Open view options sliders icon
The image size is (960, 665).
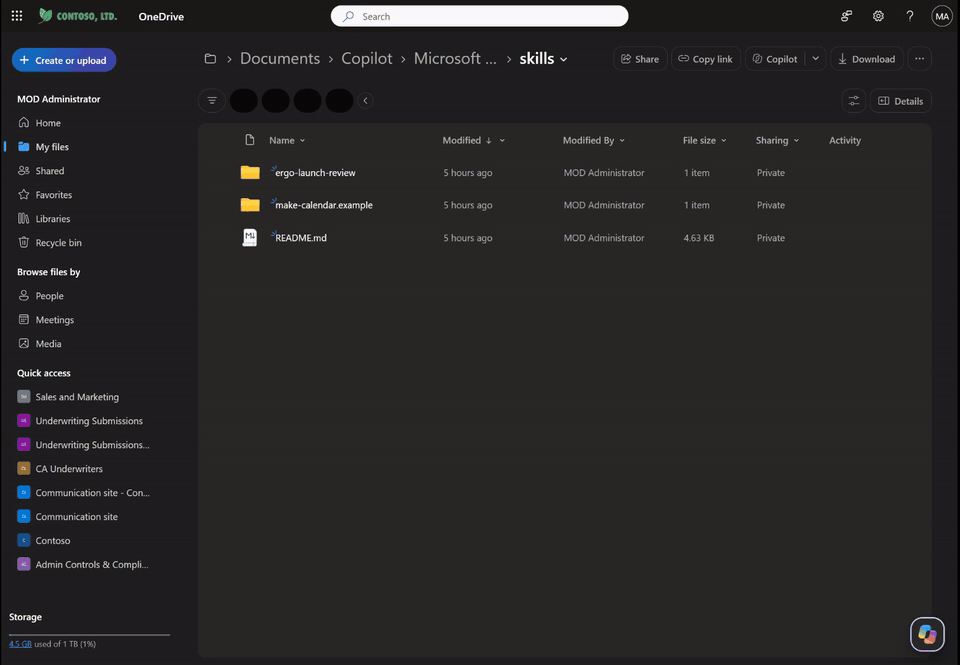853,101
